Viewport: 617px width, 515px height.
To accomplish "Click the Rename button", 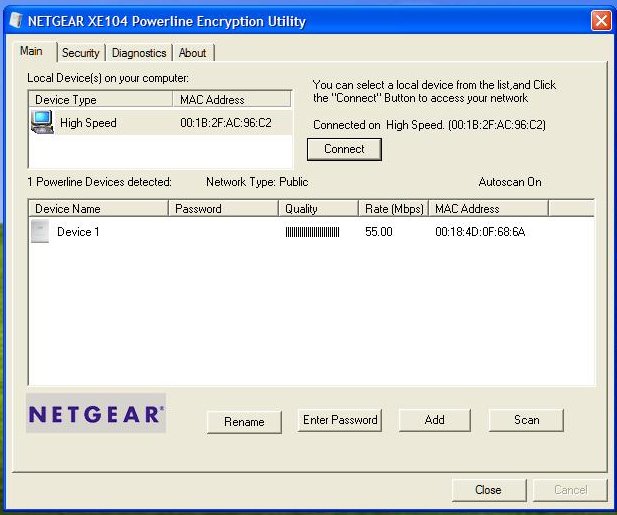I will coord(244,422).
